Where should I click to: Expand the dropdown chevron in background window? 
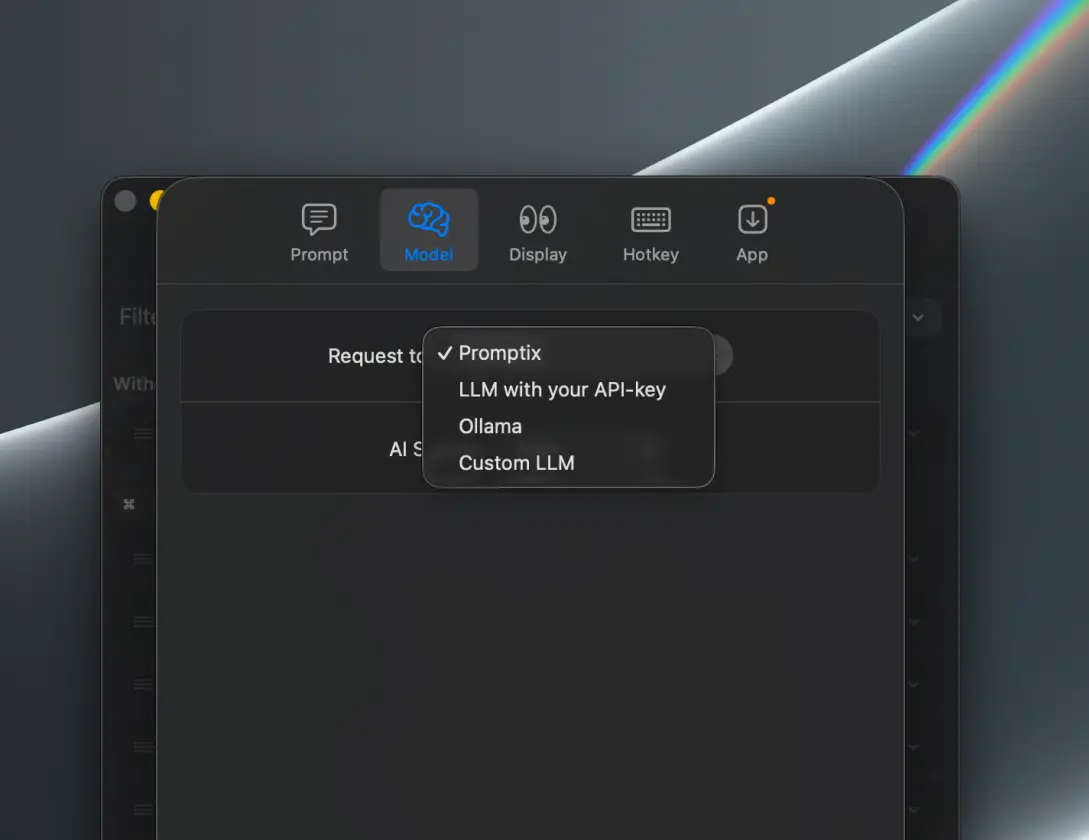pos(918,318)
